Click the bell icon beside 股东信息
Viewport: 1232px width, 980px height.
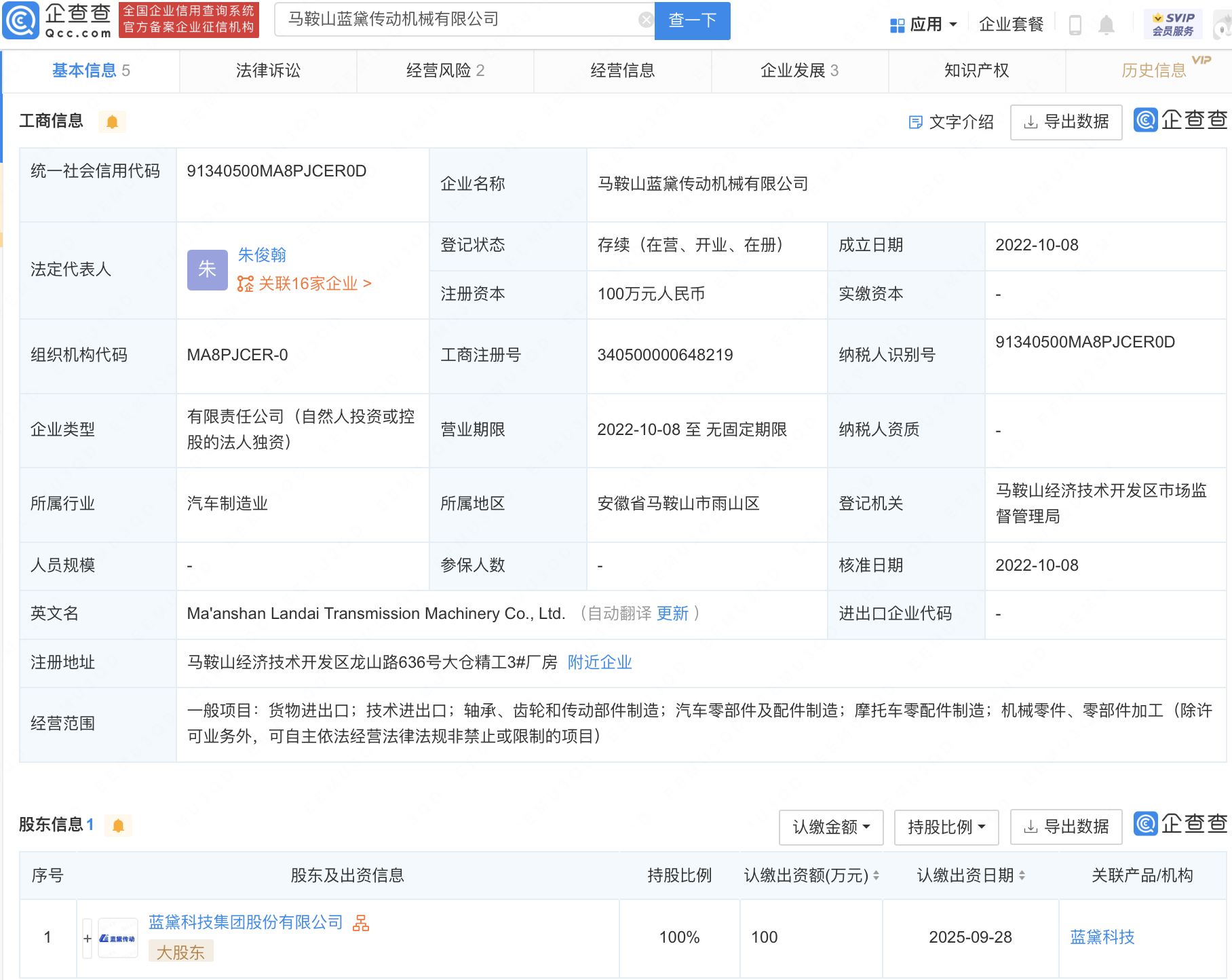pyautogui.click(x=118, y=825)
